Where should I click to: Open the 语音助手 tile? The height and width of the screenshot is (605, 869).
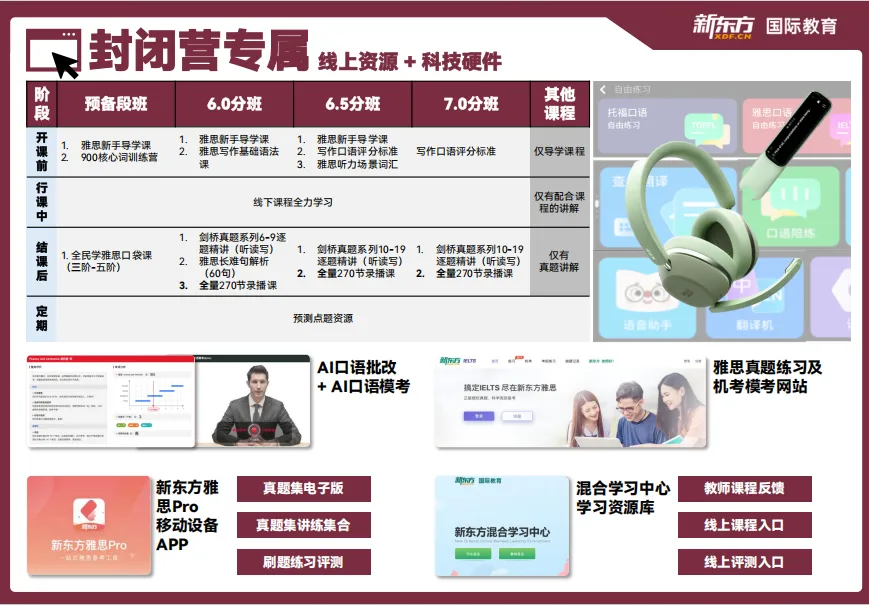(x=647, y=298)
